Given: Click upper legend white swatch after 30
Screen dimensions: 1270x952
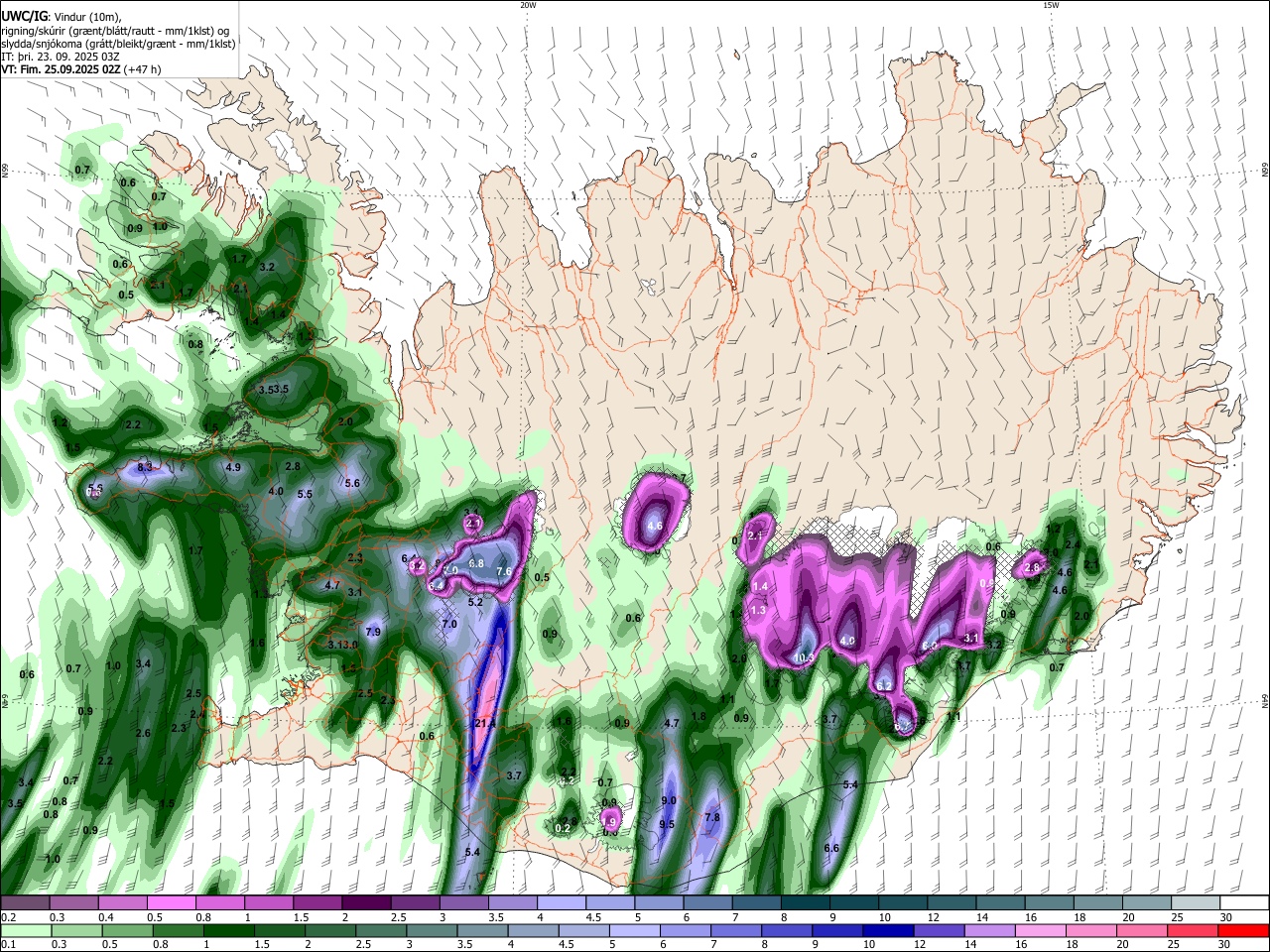Looking at the screenshot, I should 1243,903.
